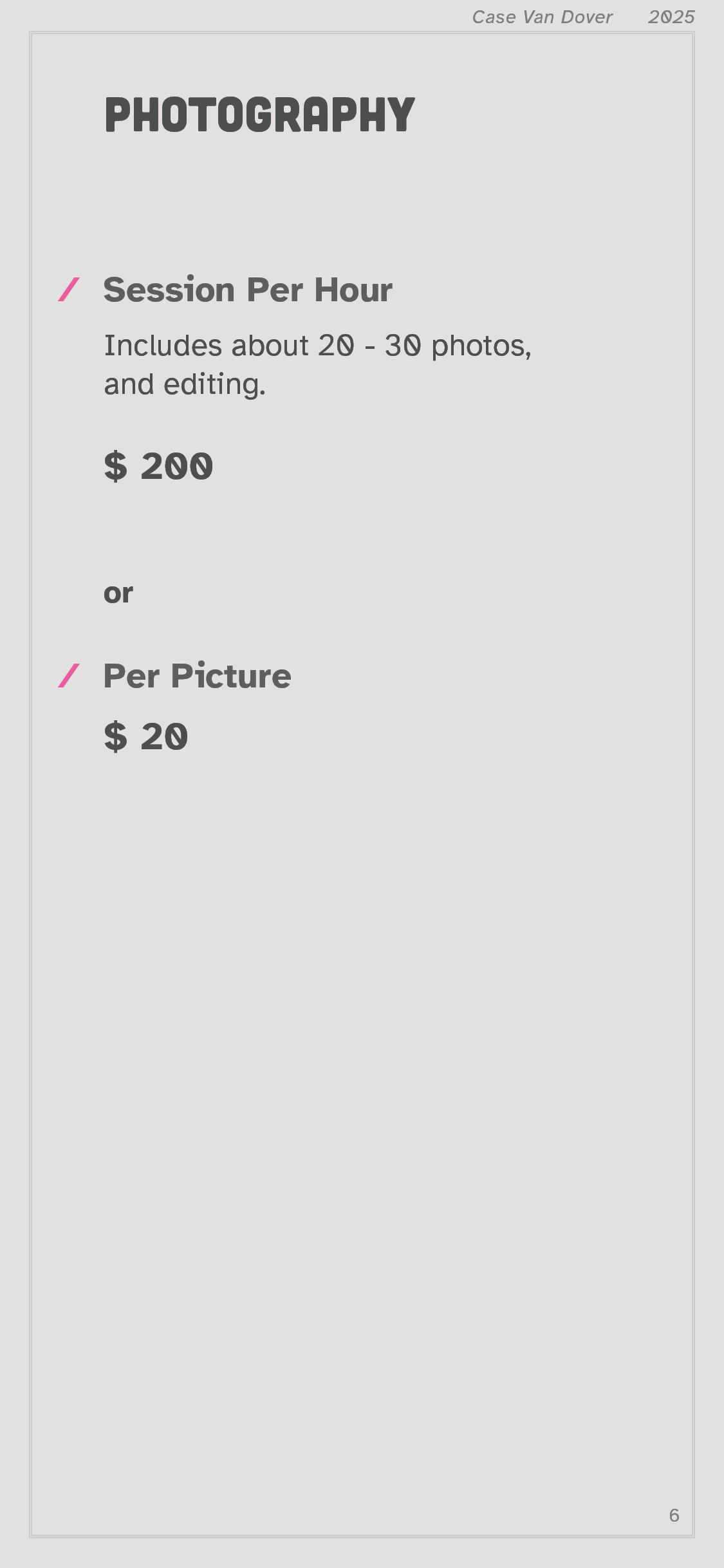Click the number 30 in the description
724x1568 pixels.
click(x=403, y=346)
